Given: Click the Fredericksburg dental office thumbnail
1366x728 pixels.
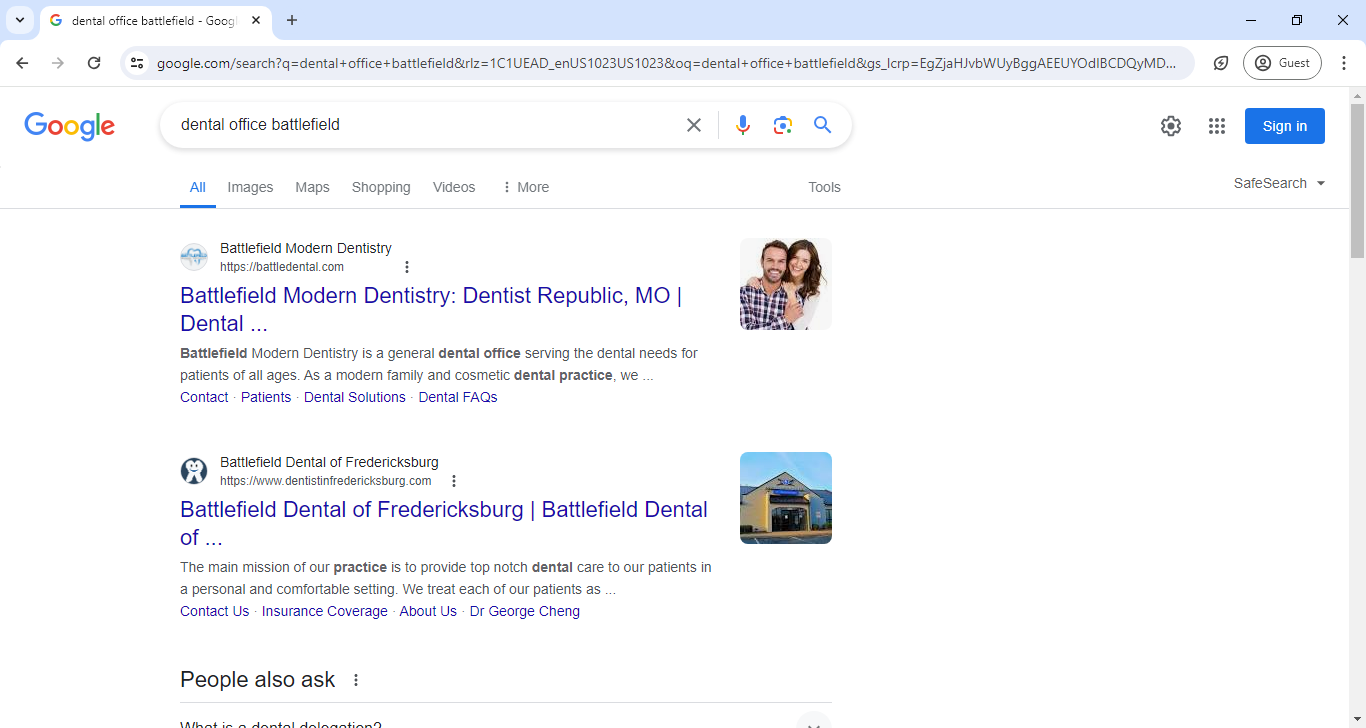Looking at the screenshot, I should point(785,498).
